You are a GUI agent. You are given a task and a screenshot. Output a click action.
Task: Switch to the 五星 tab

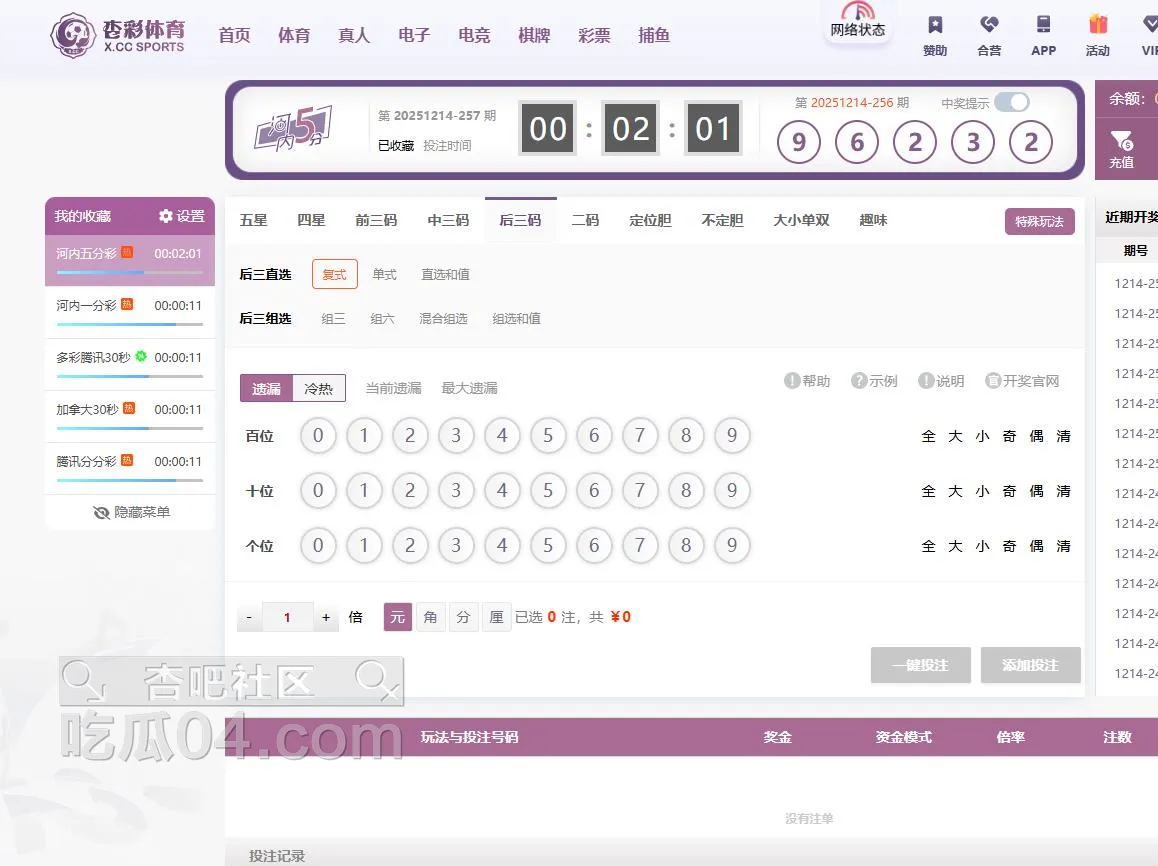pyautogui.click(x=253, y=220)
